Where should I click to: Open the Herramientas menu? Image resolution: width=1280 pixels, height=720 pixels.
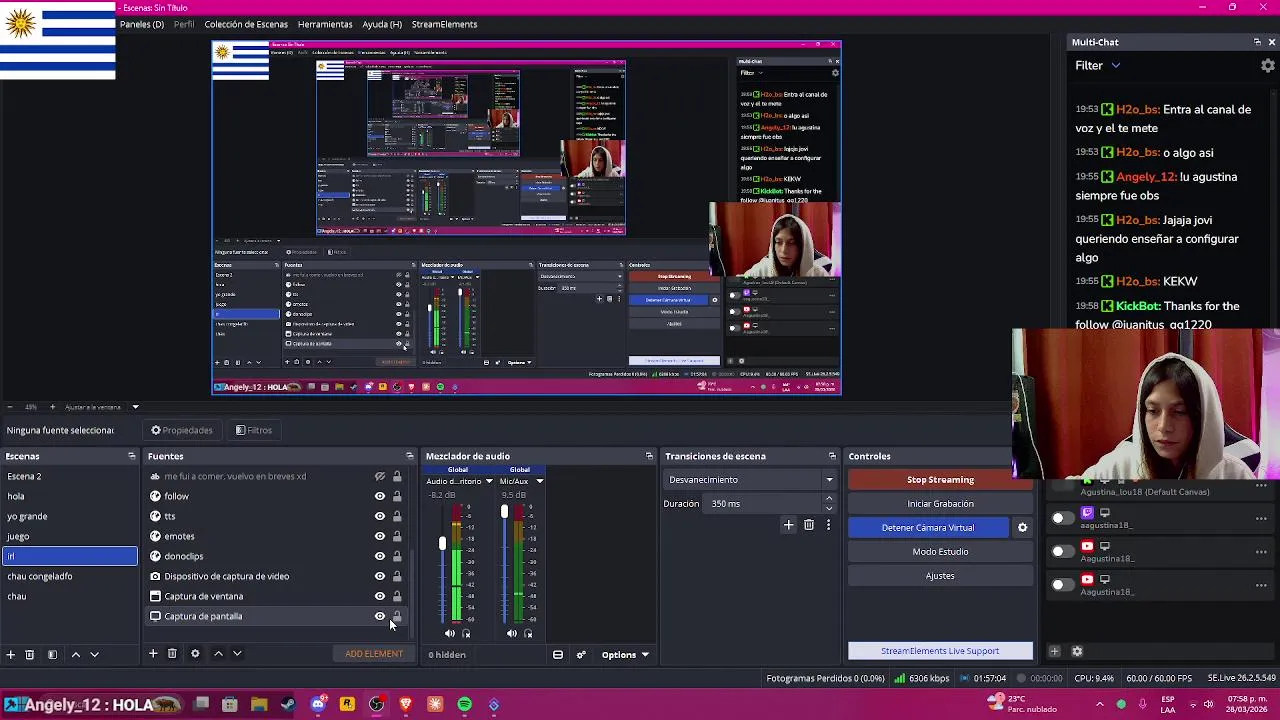click(325, 24)
